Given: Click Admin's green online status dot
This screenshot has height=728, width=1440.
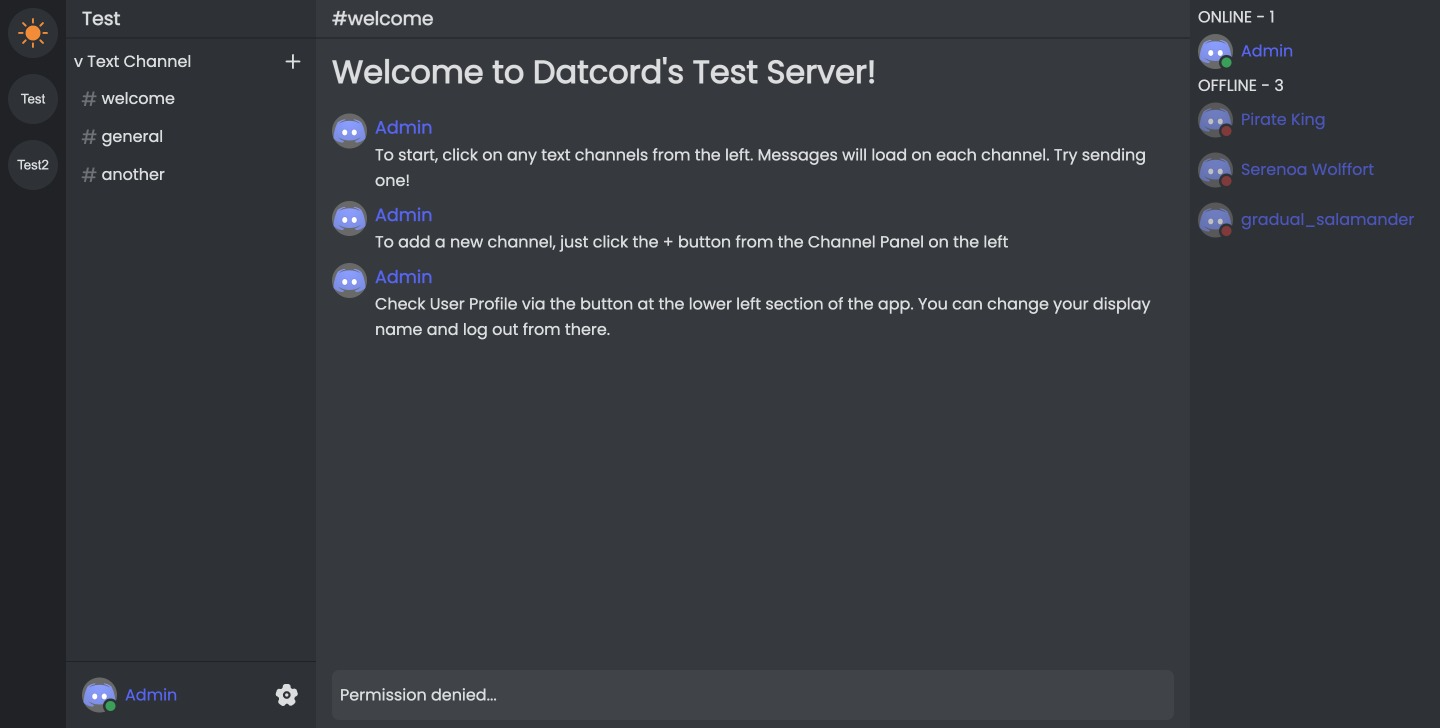Looking at the screenshot, I should [x=1226, y=62].
